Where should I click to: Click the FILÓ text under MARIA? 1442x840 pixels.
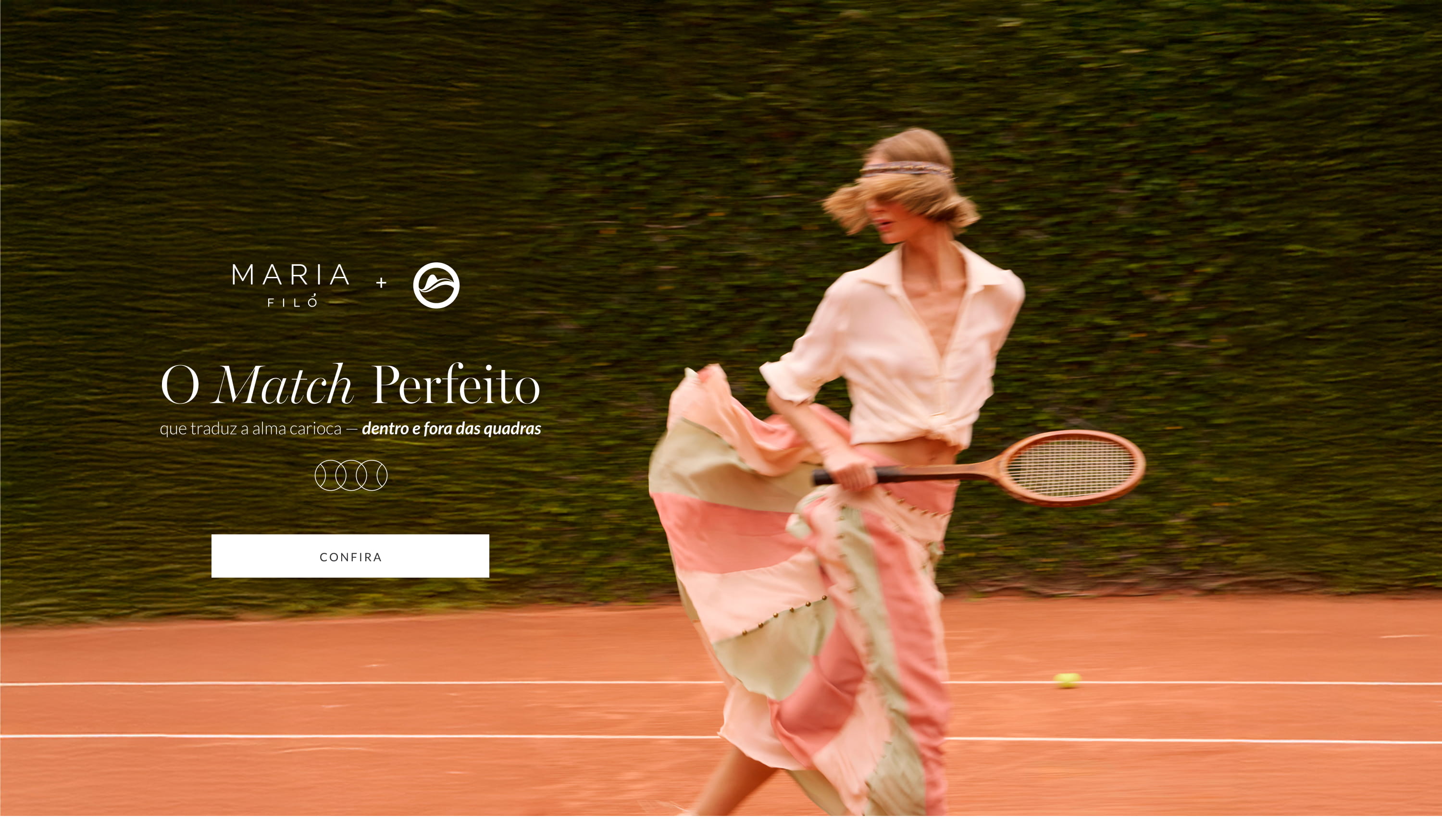point(292,301)
